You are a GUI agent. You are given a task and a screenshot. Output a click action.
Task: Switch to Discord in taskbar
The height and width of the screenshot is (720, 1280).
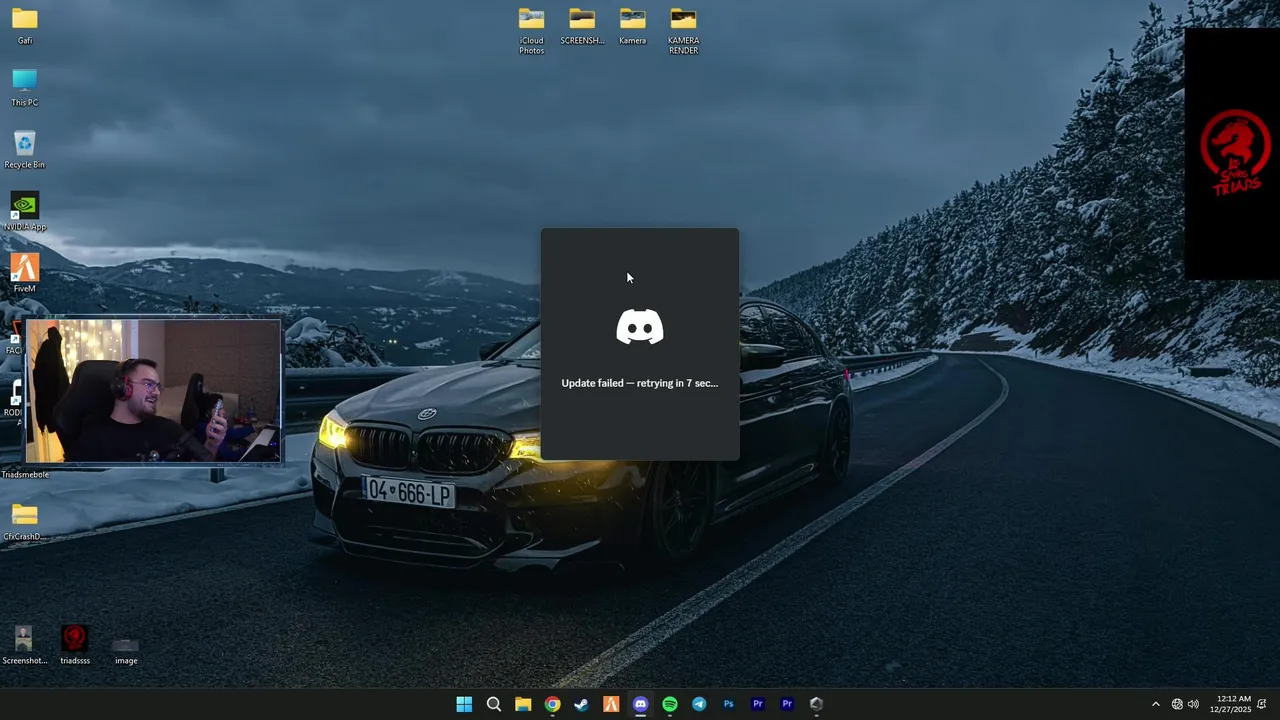pos(640,704)
